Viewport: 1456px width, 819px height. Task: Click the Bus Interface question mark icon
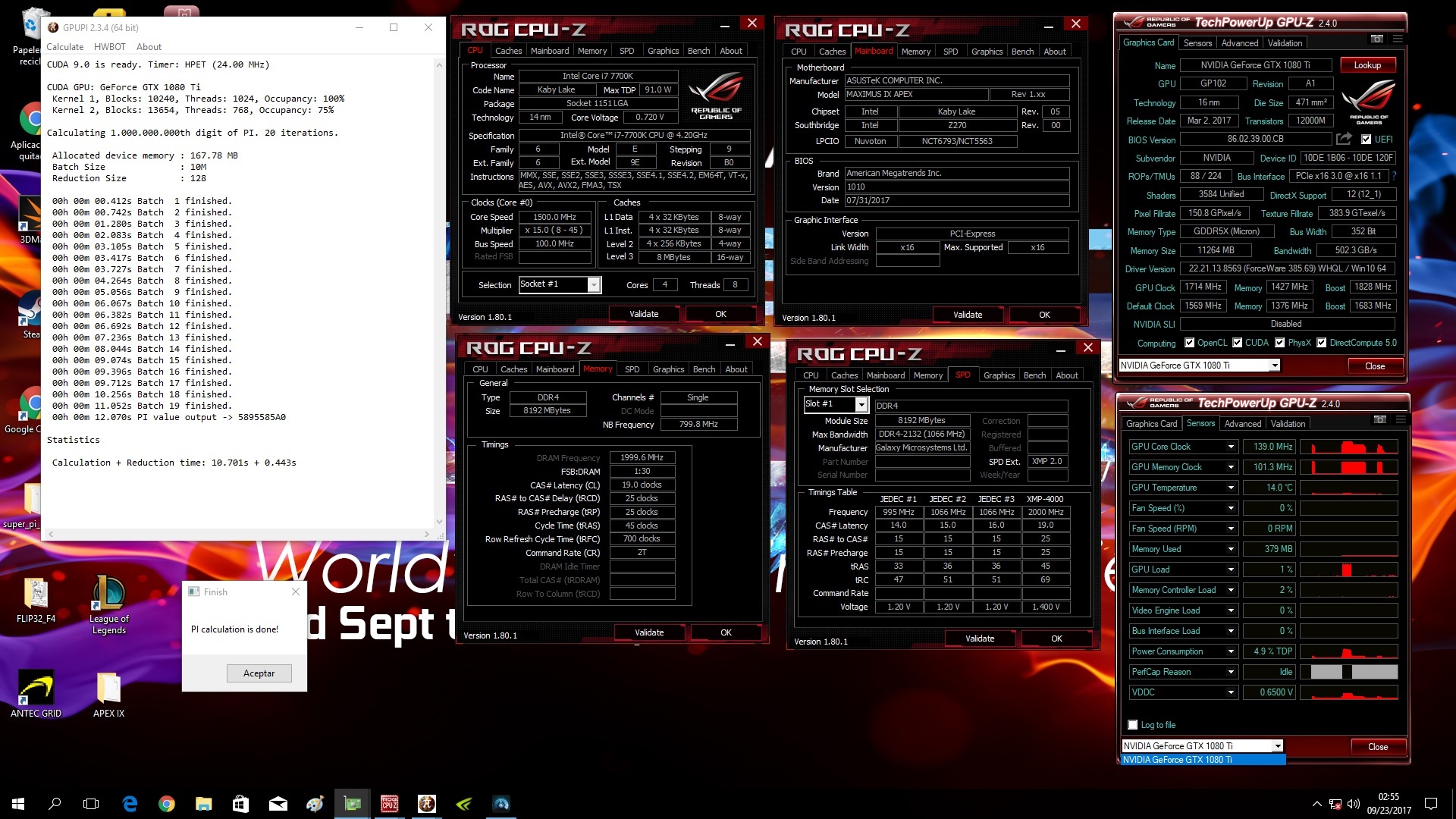1394,176
